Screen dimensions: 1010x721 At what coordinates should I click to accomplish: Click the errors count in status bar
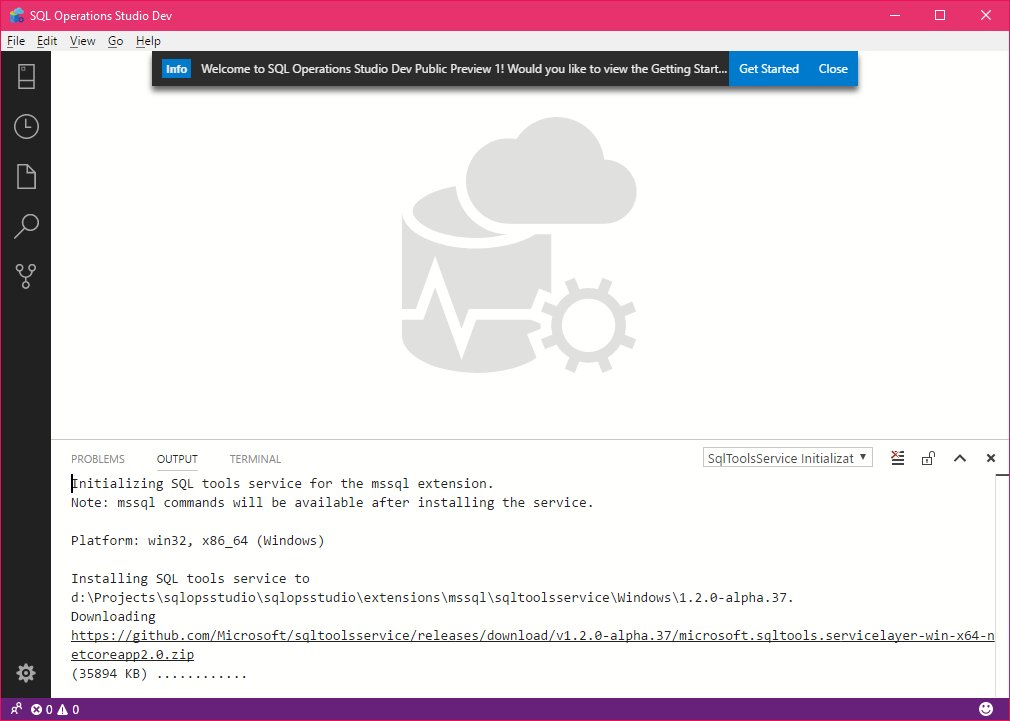(x=42, y=709)
